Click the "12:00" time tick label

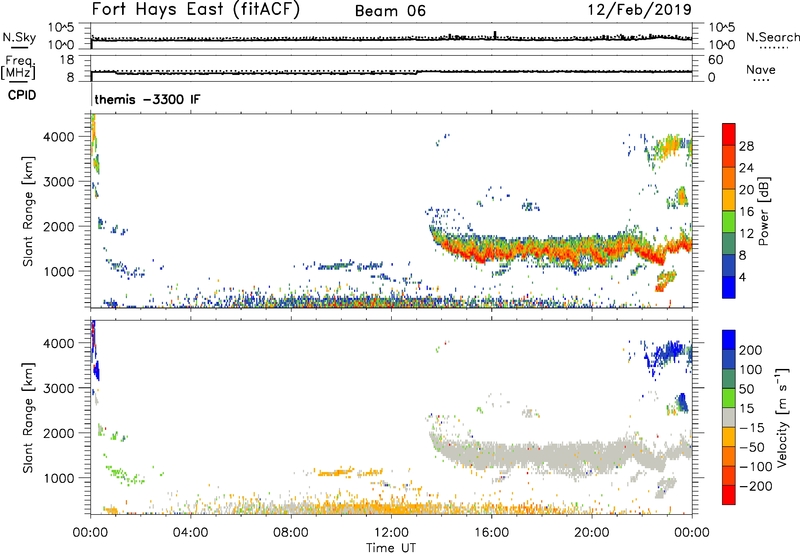coord(391,533)
